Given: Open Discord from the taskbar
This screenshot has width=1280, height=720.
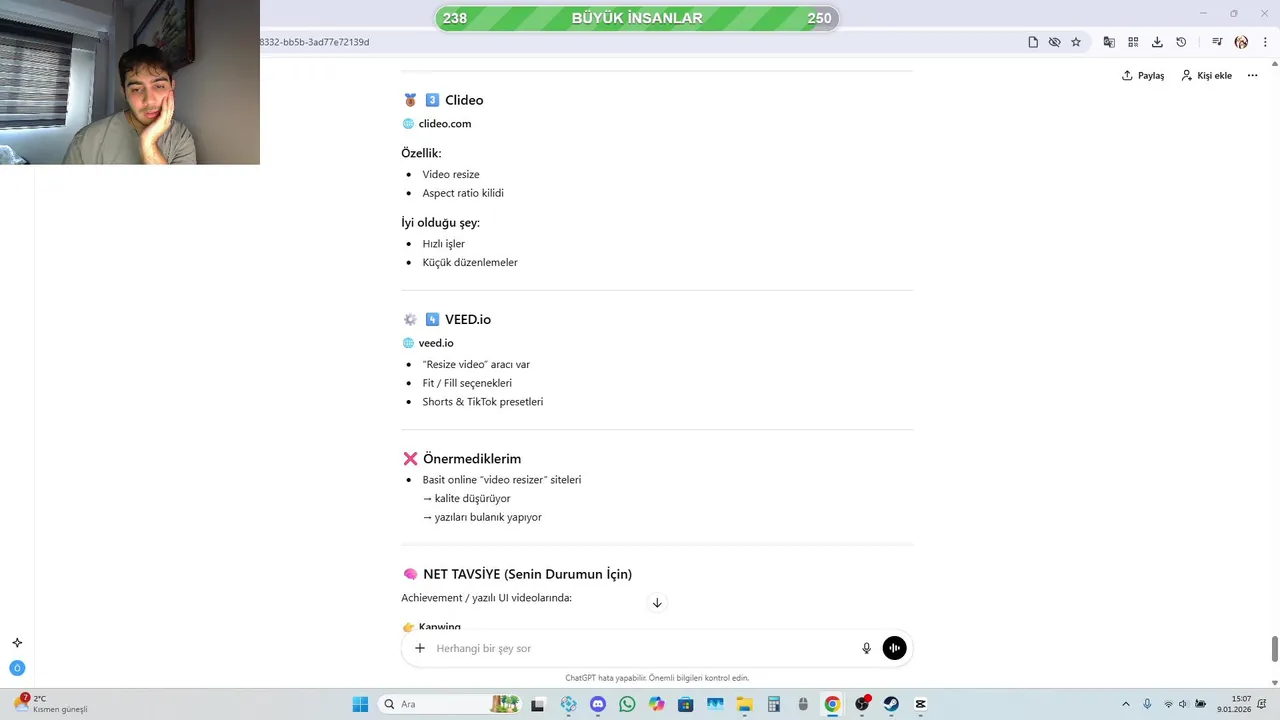Looking at the screenshot, I should 598,704.
